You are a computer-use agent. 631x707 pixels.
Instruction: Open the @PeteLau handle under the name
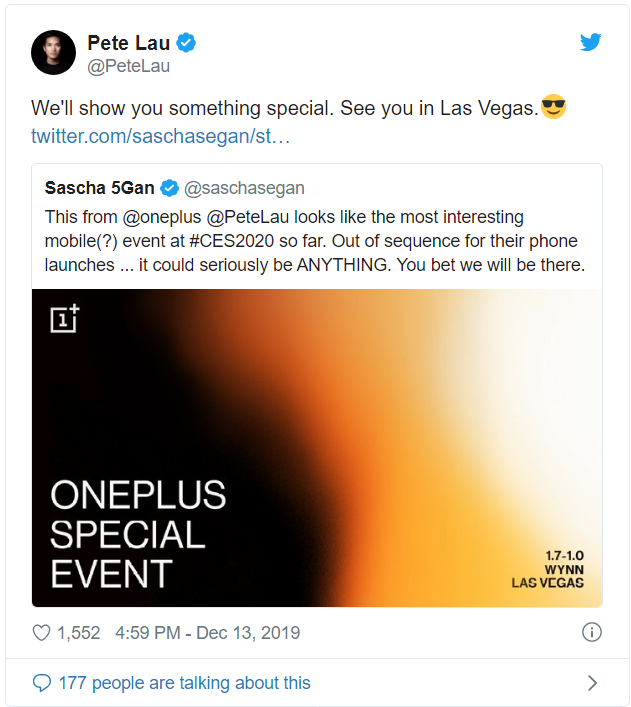(129, 66)
